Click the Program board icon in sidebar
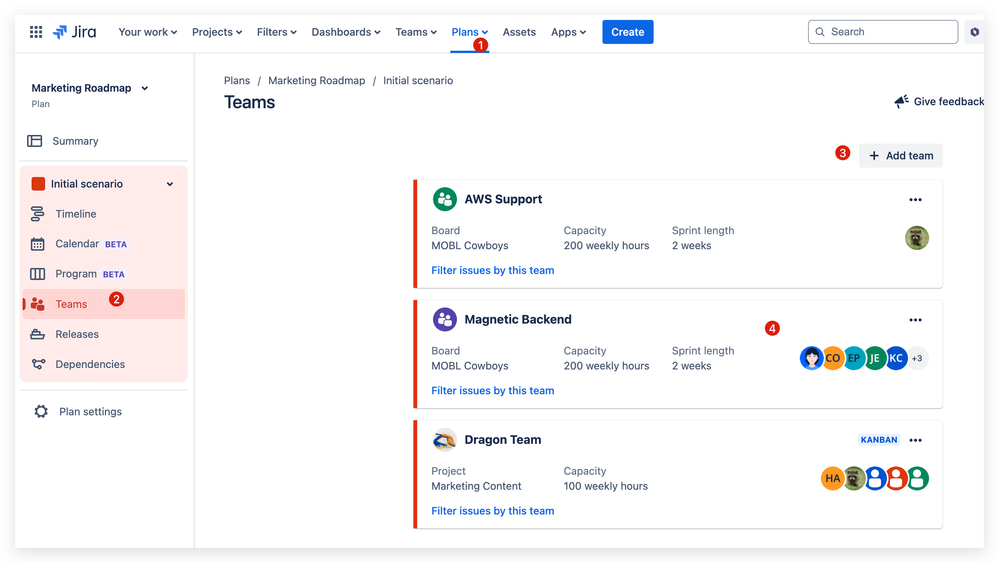This screenshot has width=999, height=563. (x=38, y=274)
